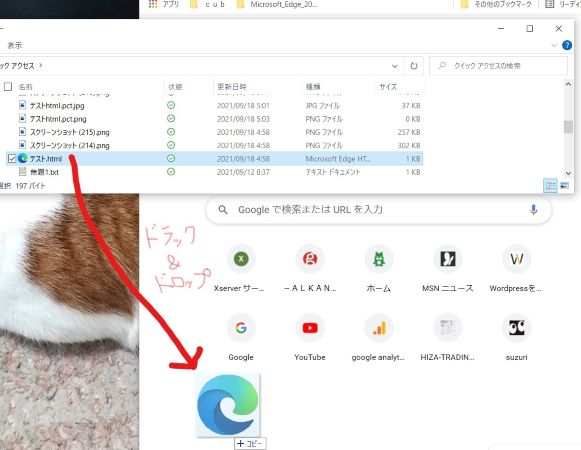Open the YouTube shortcut icon
This screenshot has height=450, width=581.
[x=310, y=328]
